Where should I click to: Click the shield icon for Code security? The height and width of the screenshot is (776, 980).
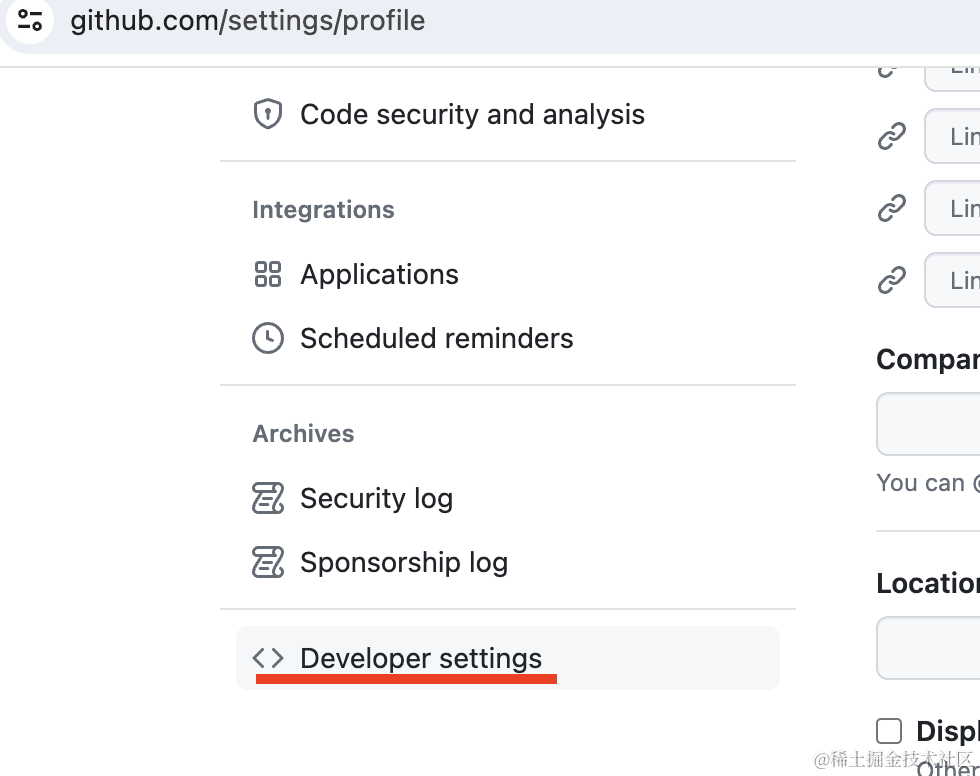(267, 115)
